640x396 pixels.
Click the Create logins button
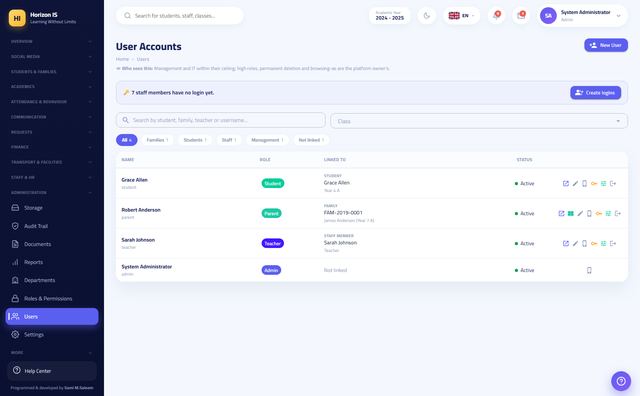[x=596, y=93]
